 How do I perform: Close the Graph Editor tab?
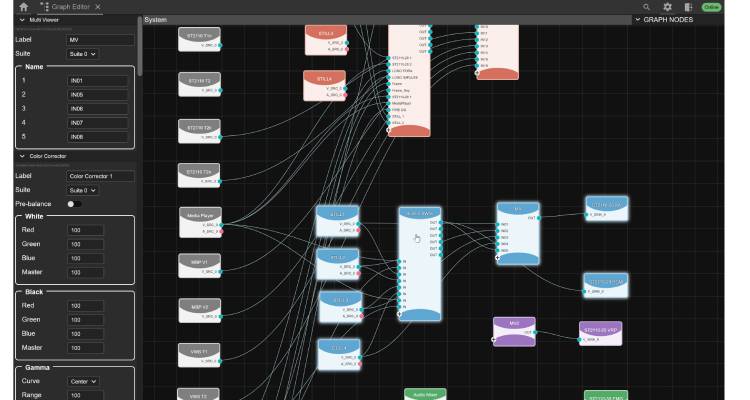pos(97,7)
